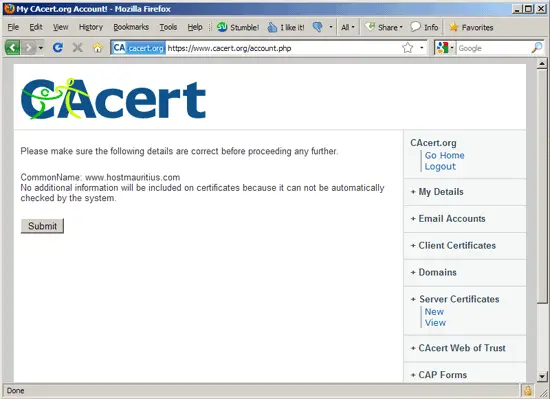Click the vertical scrollbar thumb
Image resolution: width=550 pixels, height=399 pixels.
coord(542,185)
